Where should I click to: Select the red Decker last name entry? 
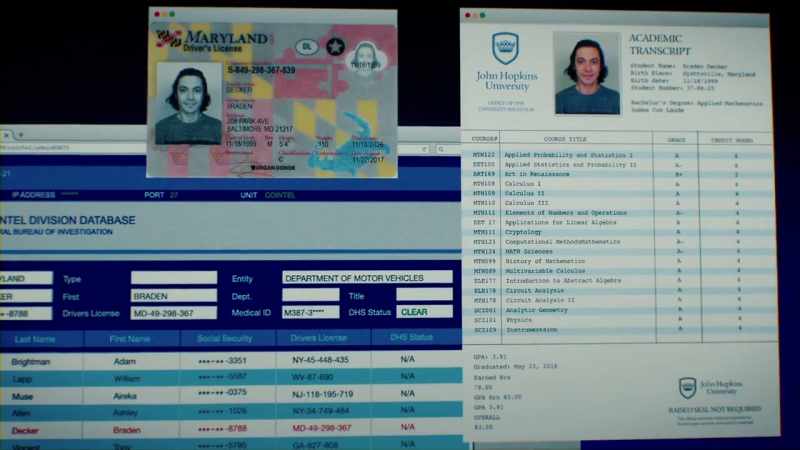(25, 431)
